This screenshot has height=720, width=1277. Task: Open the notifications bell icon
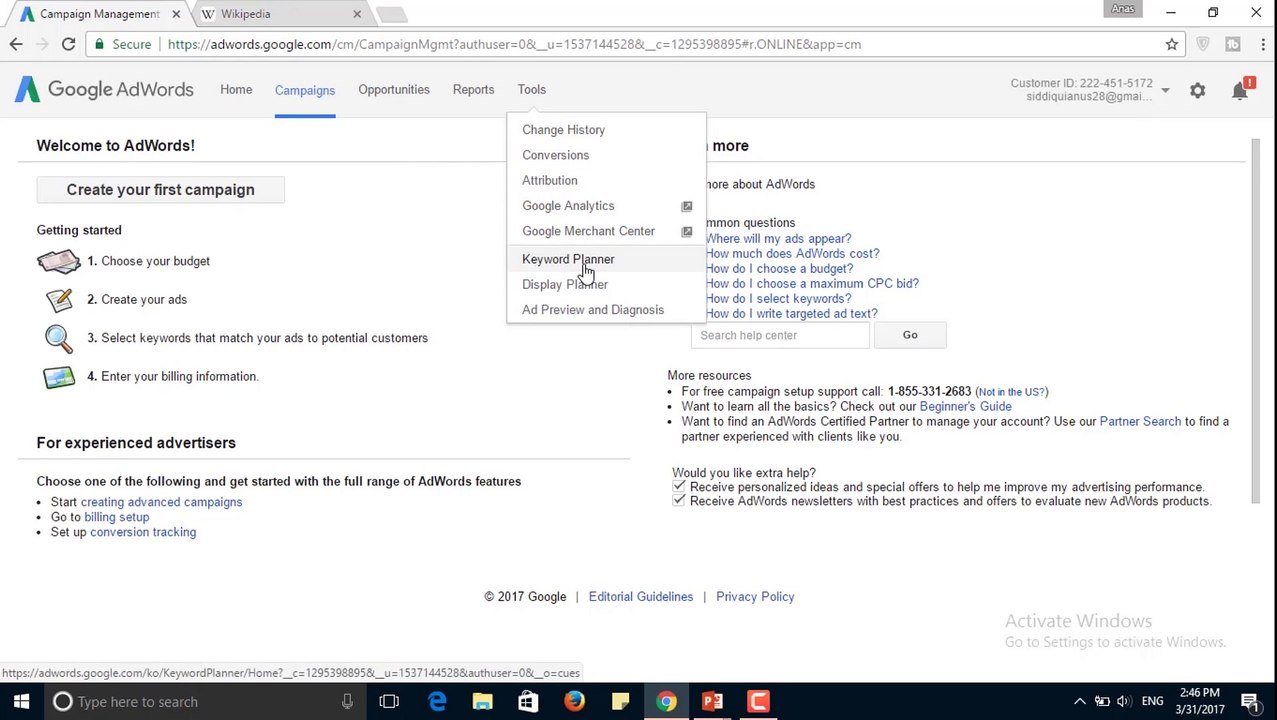pyautogui.click(x=1240, y=90)
